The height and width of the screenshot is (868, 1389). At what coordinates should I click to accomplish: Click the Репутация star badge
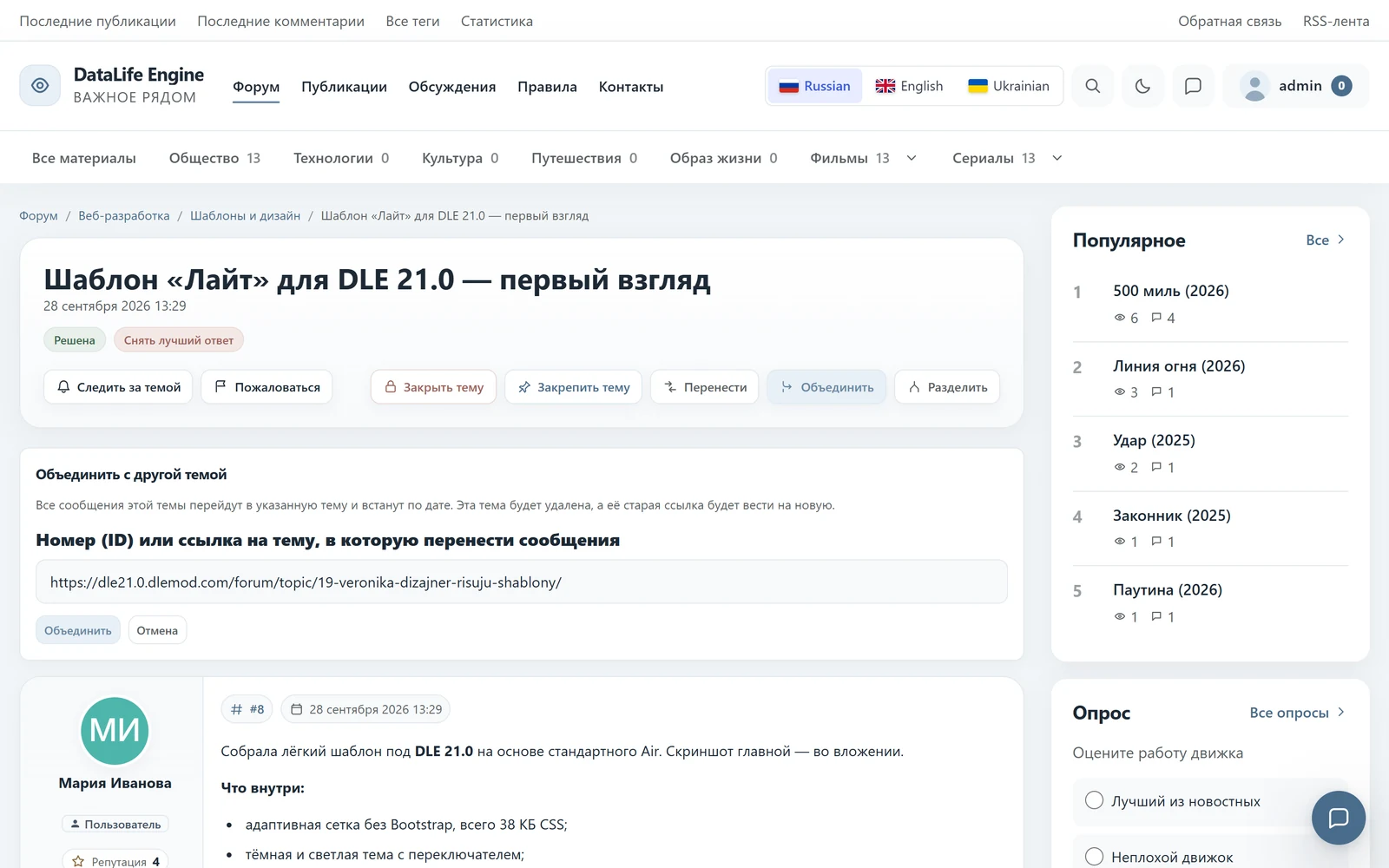115,861
